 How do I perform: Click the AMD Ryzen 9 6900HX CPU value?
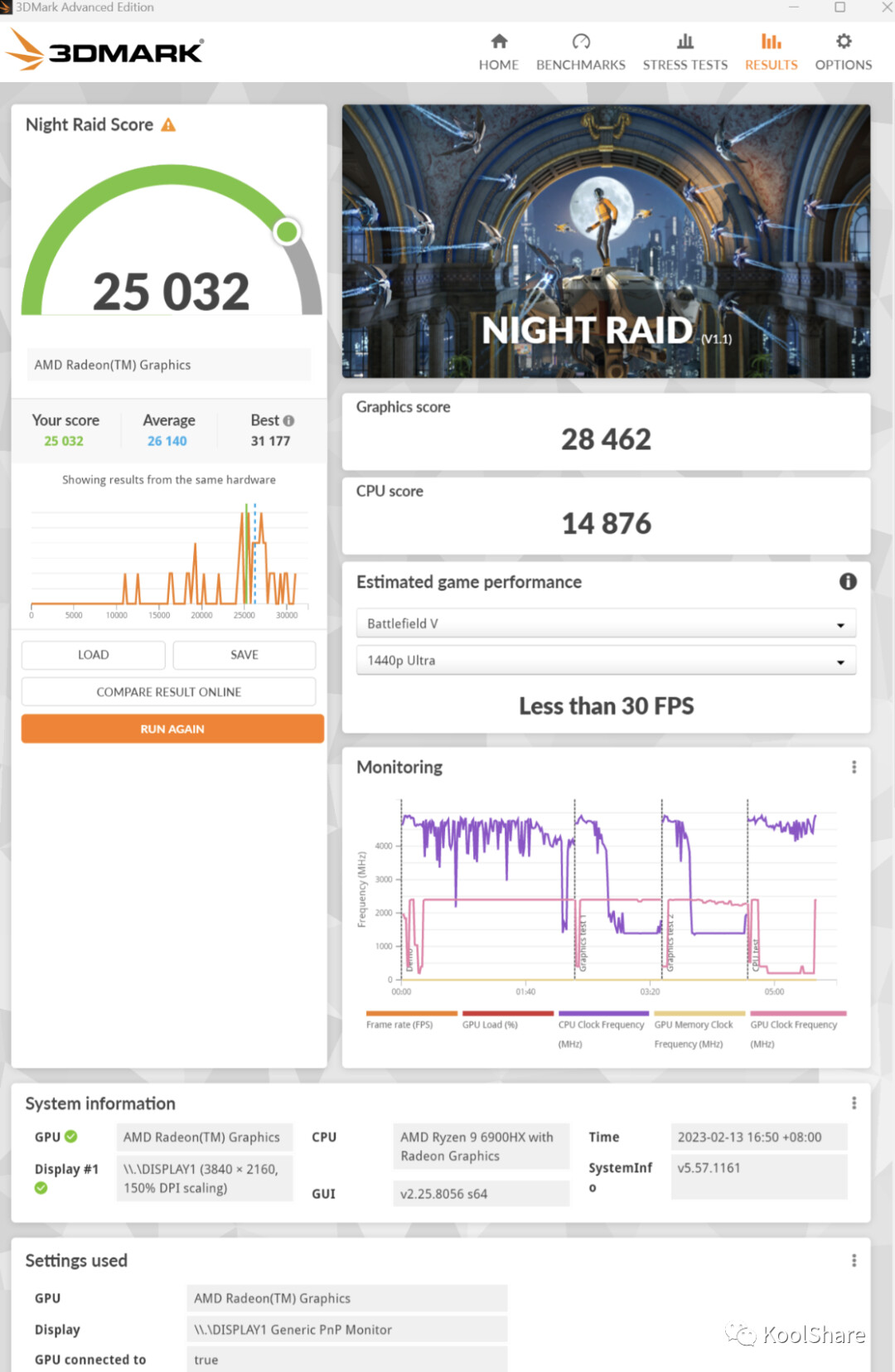481,1147
